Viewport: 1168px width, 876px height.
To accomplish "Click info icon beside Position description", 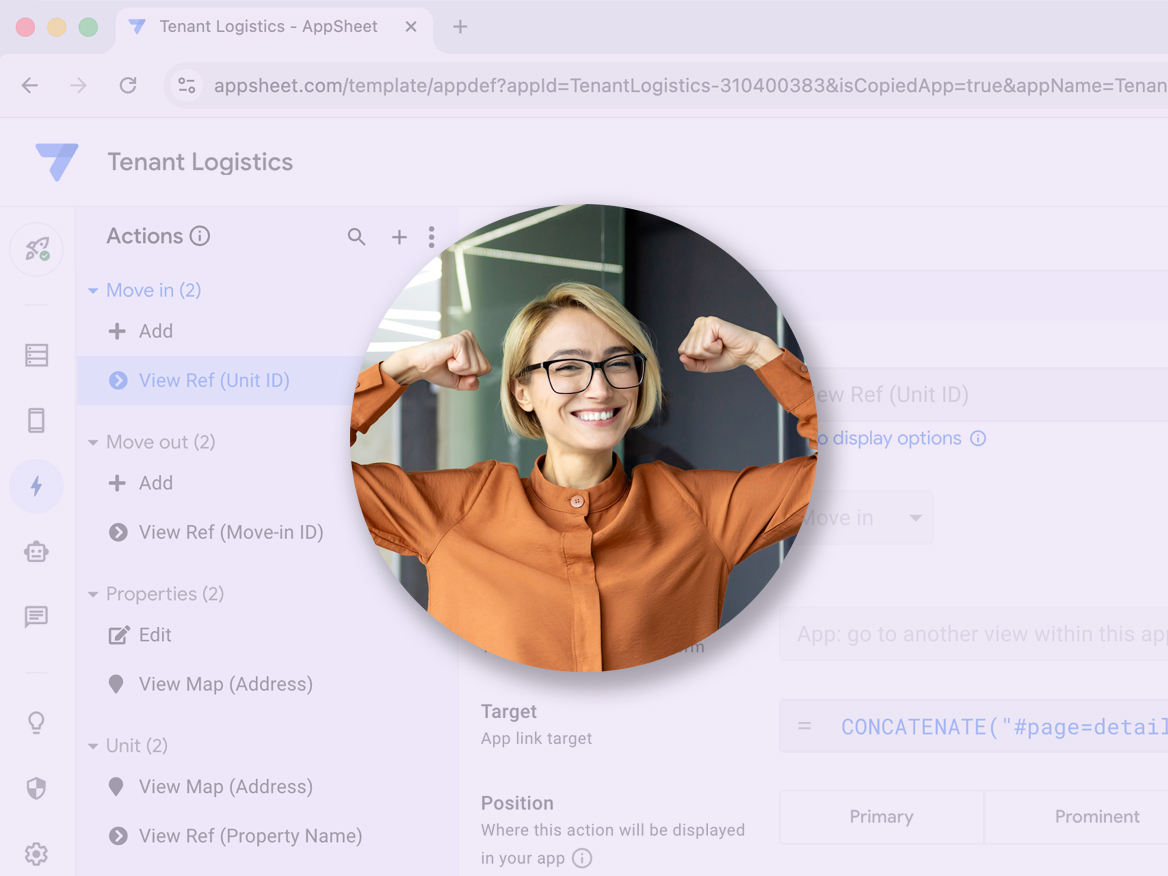I will [x=582, y=858].
